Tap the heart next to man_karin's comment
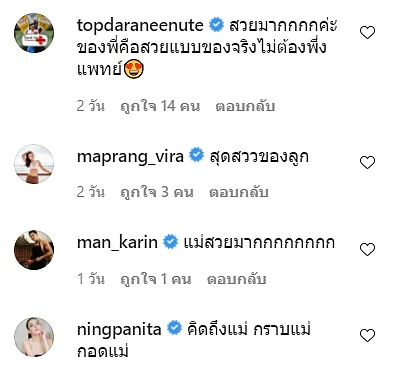The height and width of the screenshot is (376, 401). (368, 249)
